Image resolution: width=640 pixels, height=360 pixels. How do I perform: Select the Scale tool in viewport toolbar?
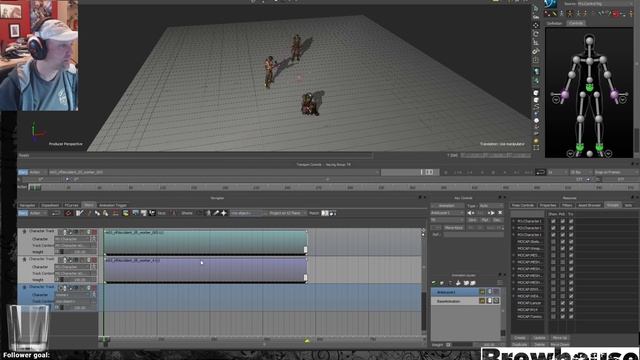pyautogui.click(x=536, y=42)
